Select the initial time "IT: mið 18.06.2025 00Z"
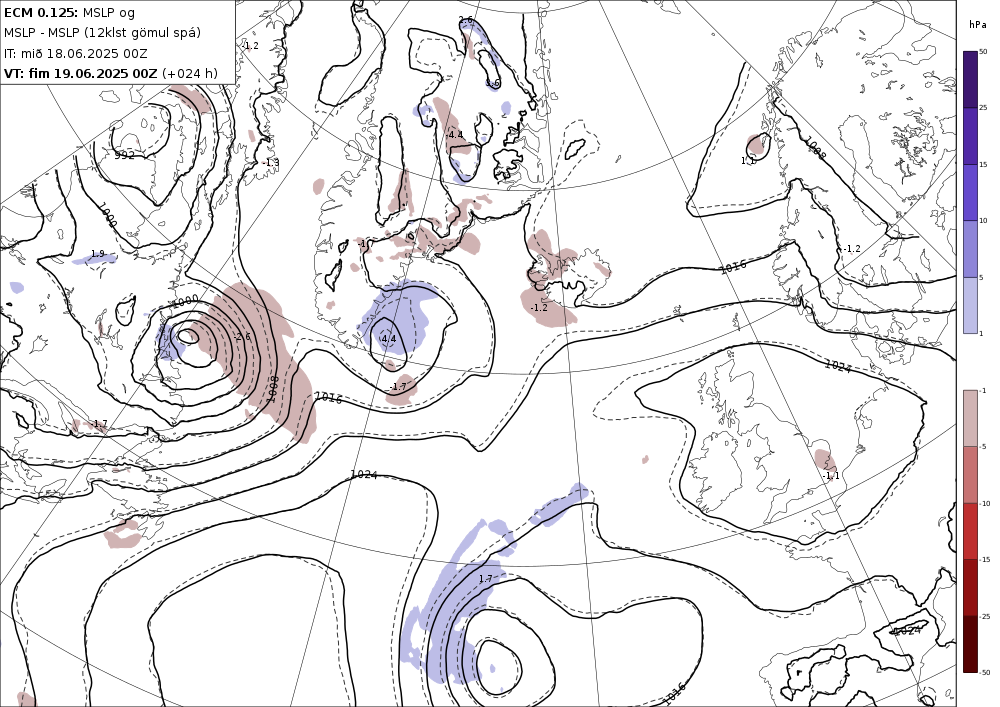1000x707 pixels. (x=75, y=53)
